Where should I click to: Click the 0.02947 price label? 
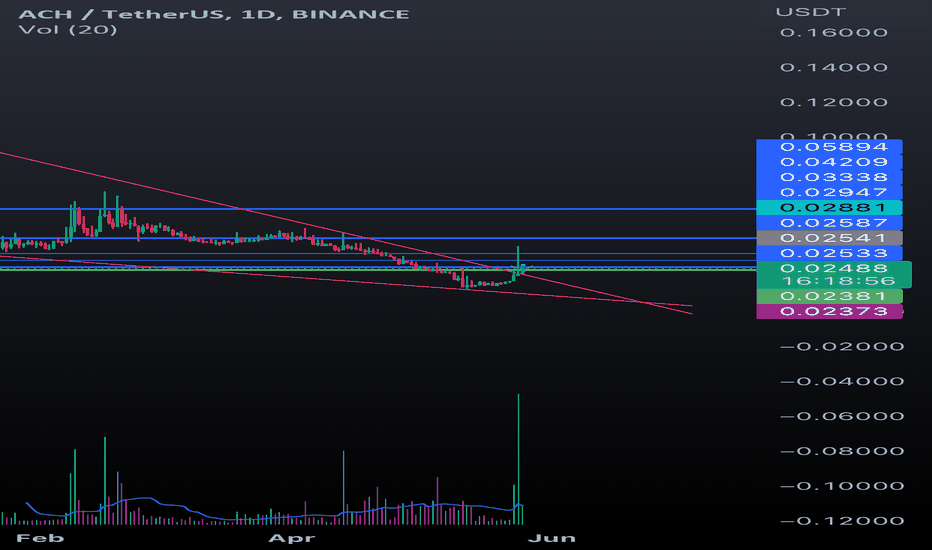click(x=829, y=193)
